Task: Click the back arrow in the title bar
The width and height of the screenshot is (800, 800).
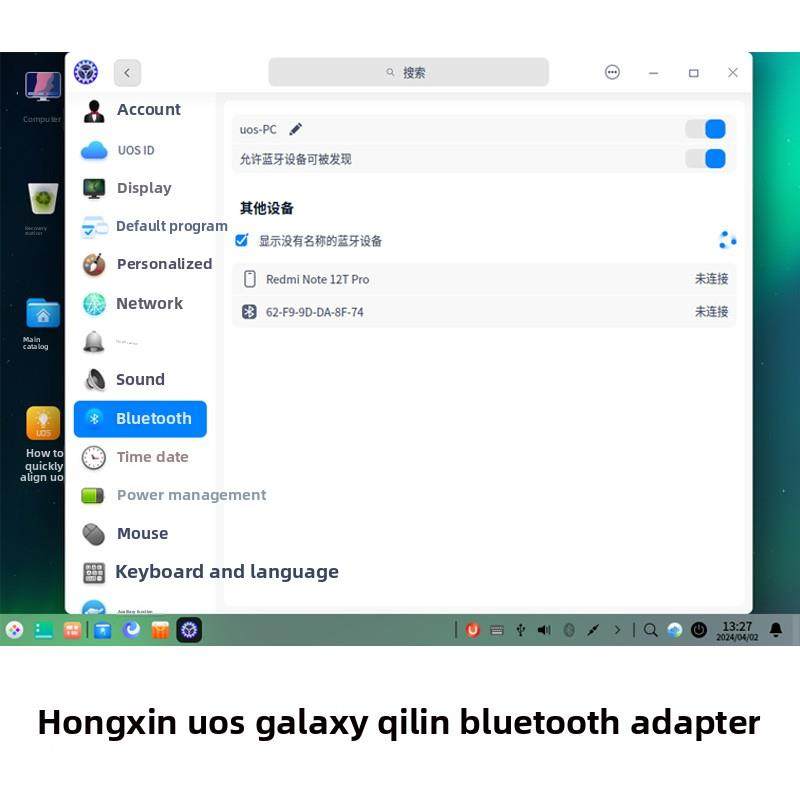Action: pyautogui.click(x=127, y=72)
